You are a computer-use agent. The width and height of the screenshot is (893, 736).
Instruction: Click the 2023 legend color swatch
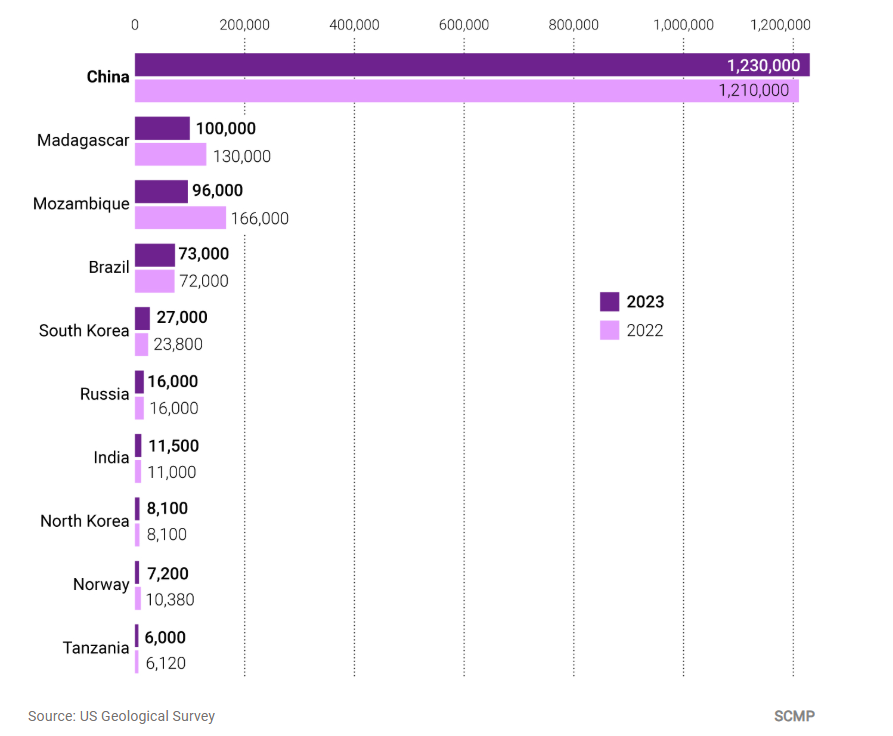[x=609, y=302]
